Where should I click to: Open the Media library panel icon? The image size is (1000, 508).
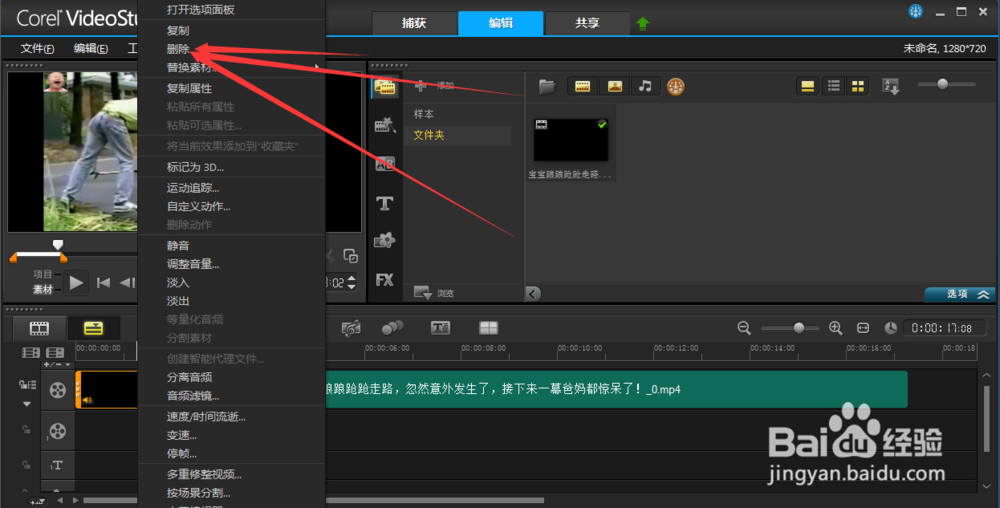385,87
